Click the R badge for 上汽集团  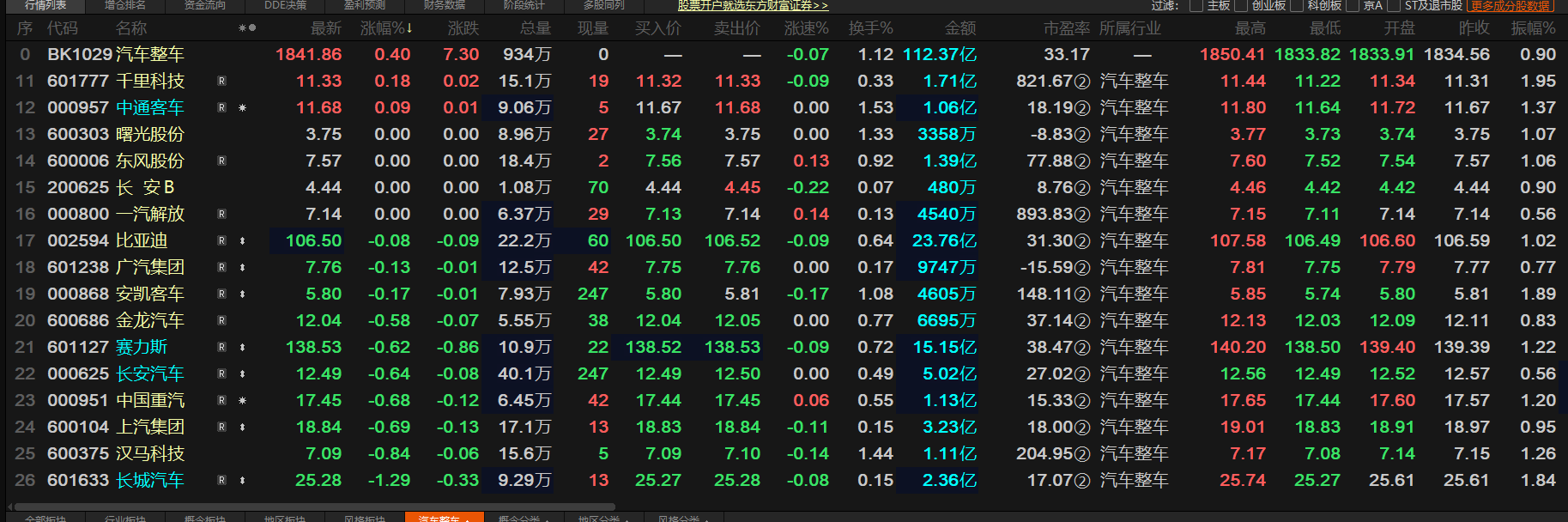coord(221,428)
